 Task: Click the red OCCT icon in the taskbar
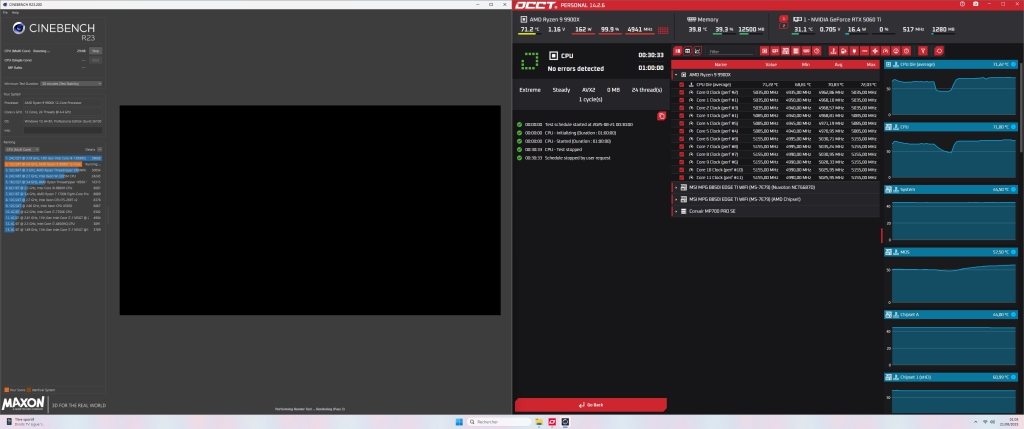point(552,422)
